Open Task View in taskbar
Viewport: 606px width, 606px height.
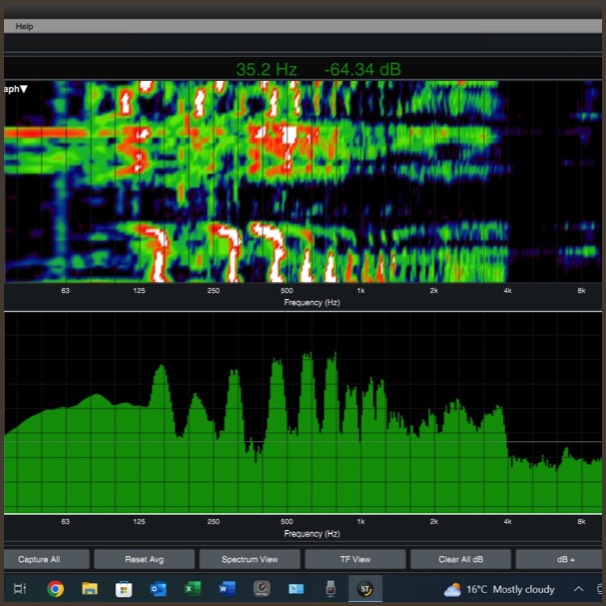20,589
